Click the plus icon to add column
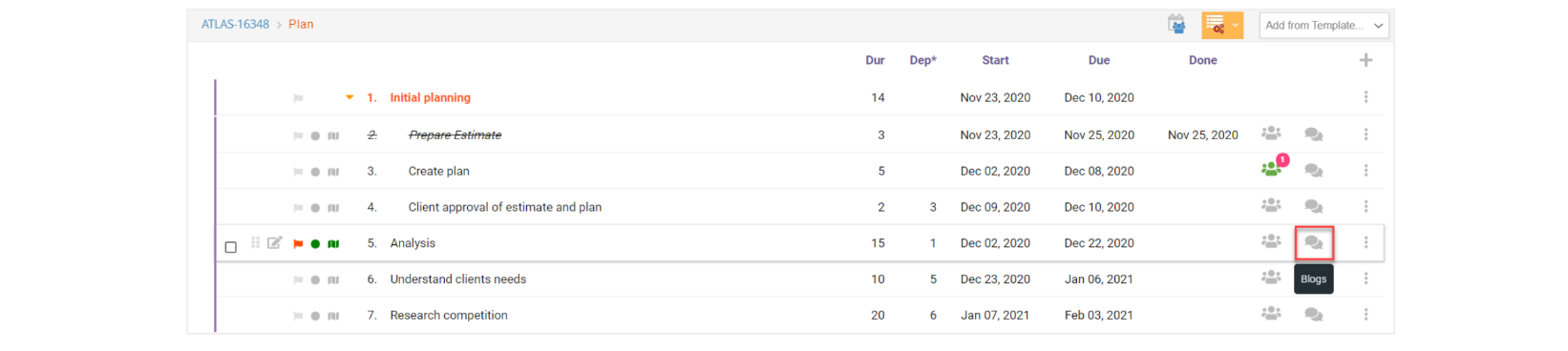This screenshot has height=351, width=1568. pos(1366,60)
